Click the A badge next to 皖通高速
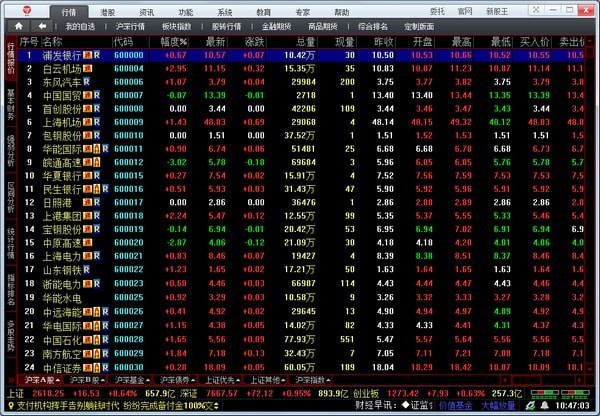The width and height of the screenshot is (600, 416). (x=97, y=162)
